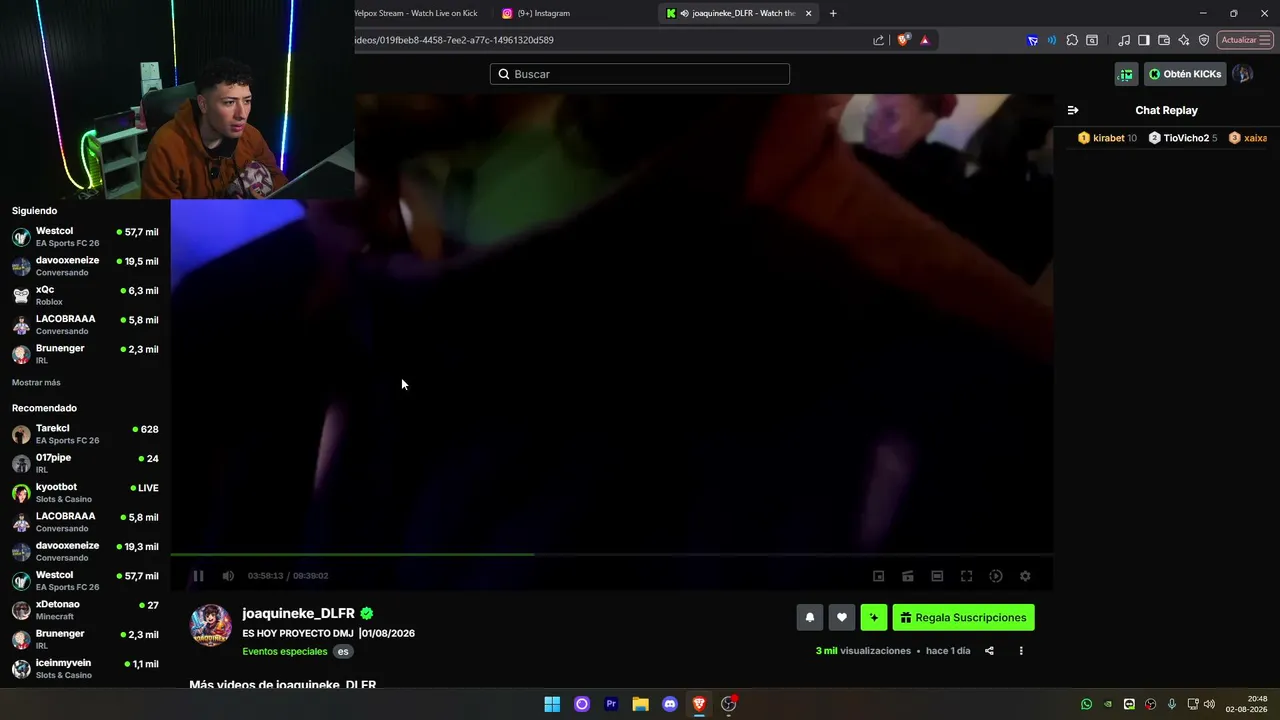Open Westcol channel in Siguiendo list
Viewport: 1280px width, 720px height.
pos(85,237)
